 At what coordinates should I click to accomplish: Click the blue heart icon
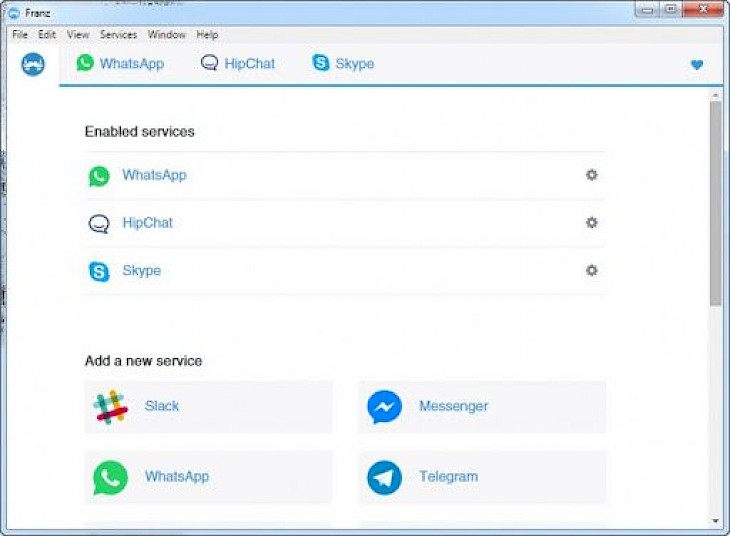tap(696, 64)
